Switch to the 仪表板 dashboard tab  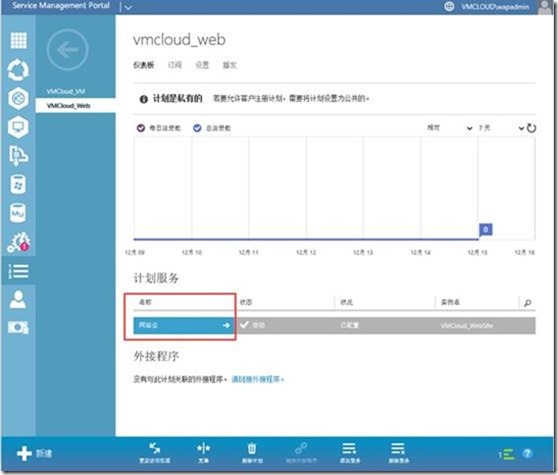pyautogui.click(x=144, y=65)
